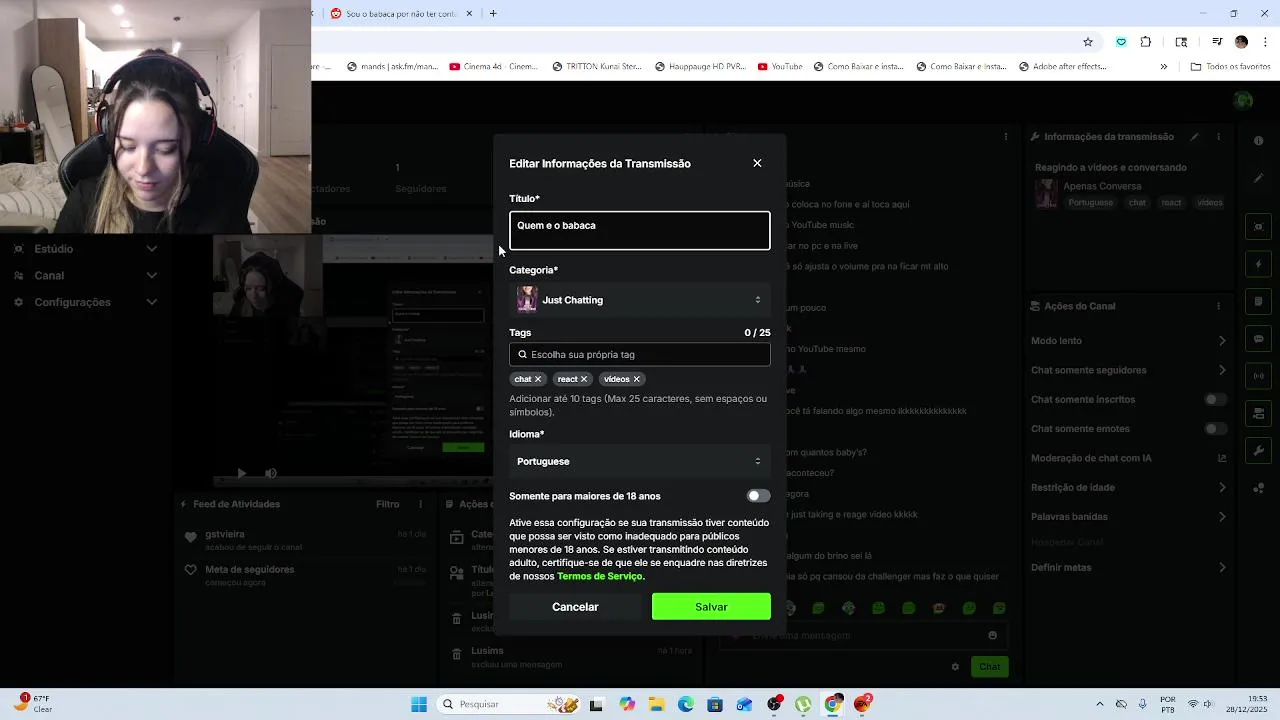Open the emoji picker in message box

click(992, 635)
